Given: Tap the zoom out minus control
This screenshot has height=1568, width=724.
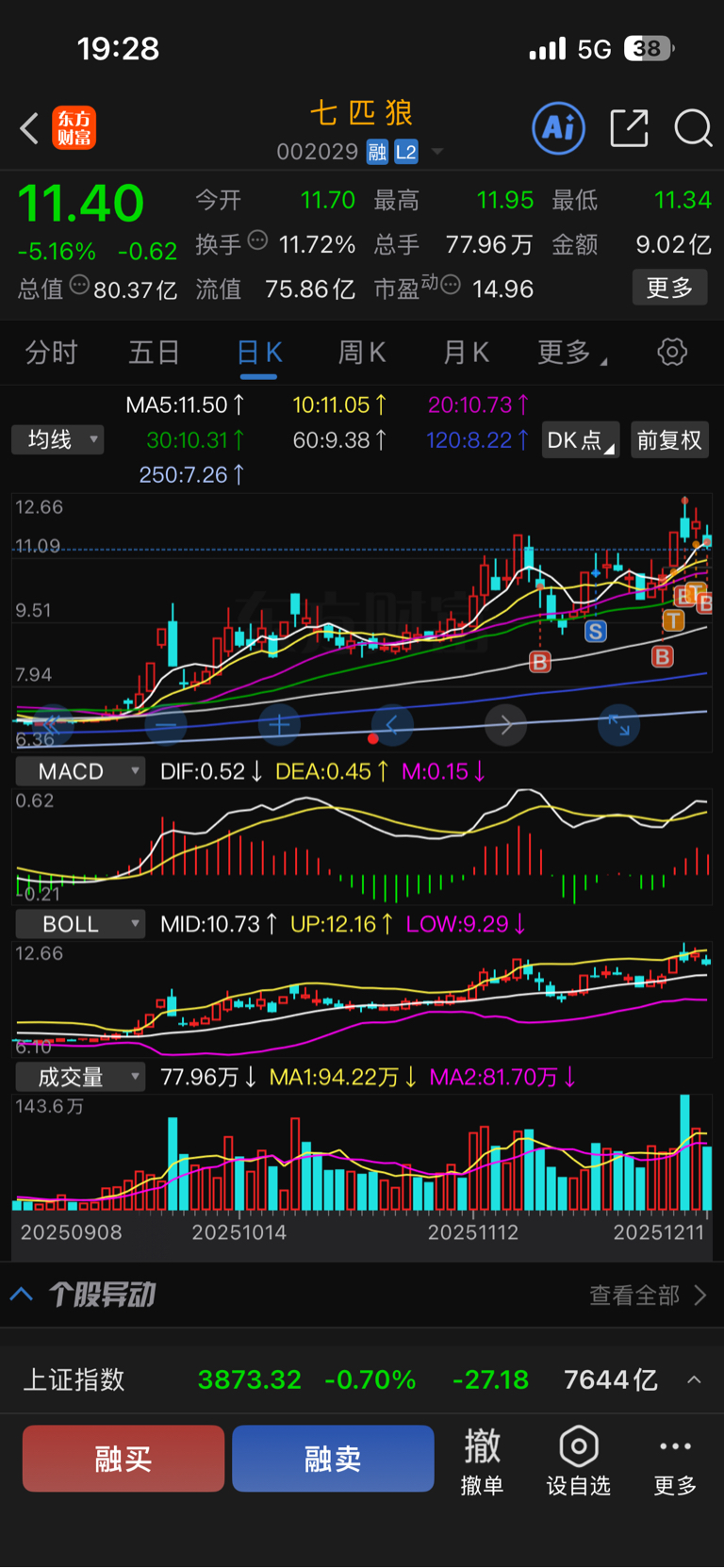Looking at the screenshot, I should tap(166, 725).
